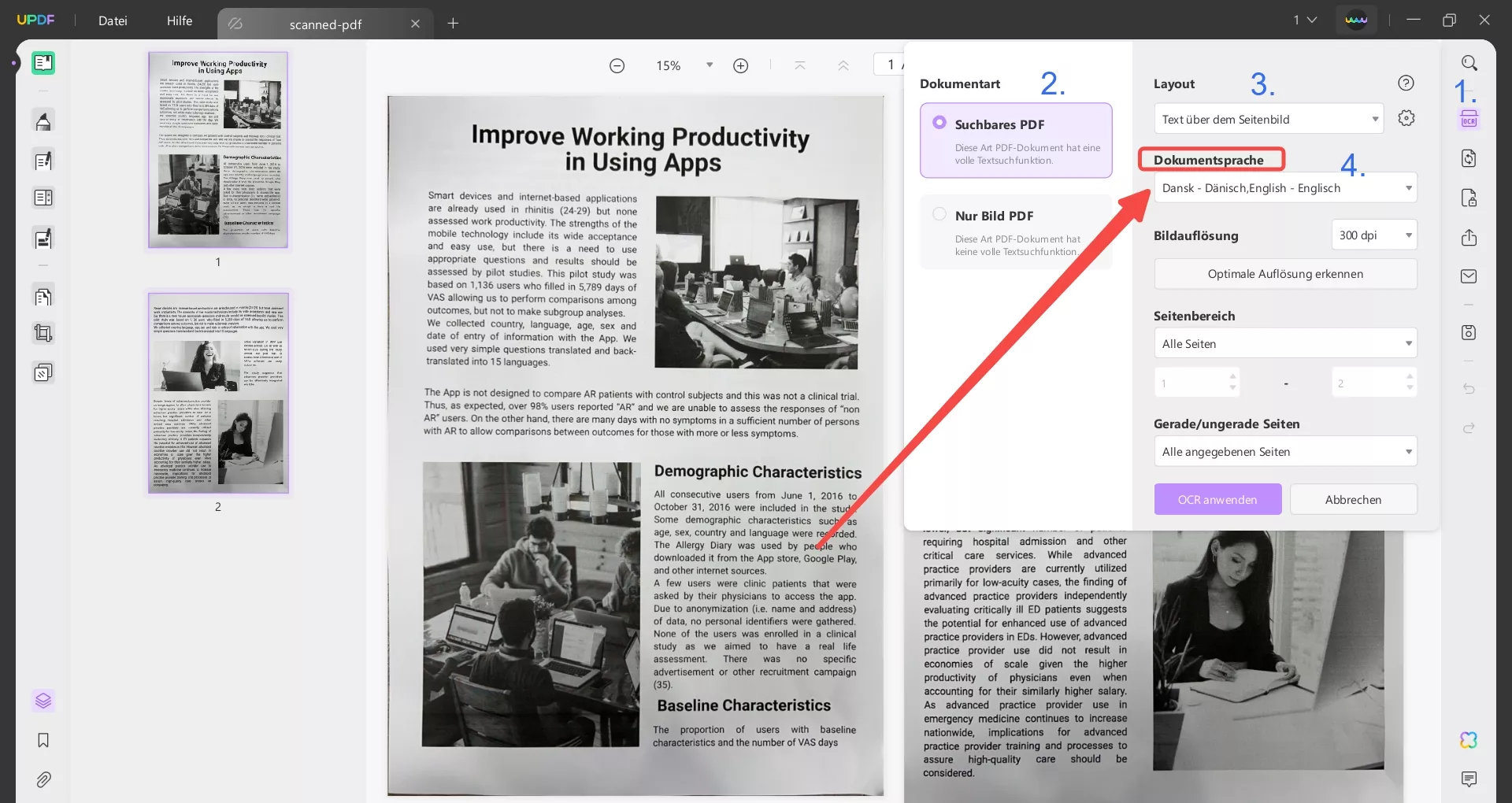This screenshot has width=1512, height=803.
Task: Click the 'OCR anwenden' button
Action: pyautogui.click(x=1217, y=499)
